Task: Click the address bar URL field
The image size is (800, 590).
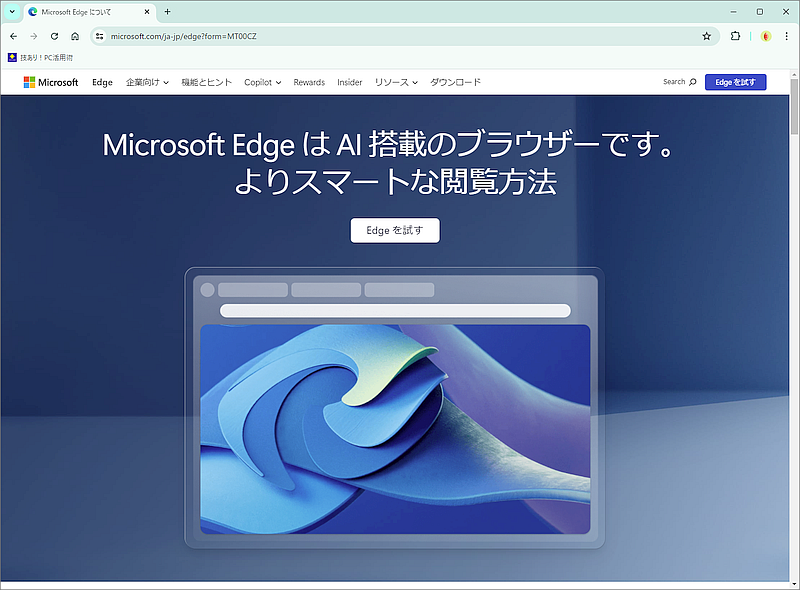Action: 403,36
